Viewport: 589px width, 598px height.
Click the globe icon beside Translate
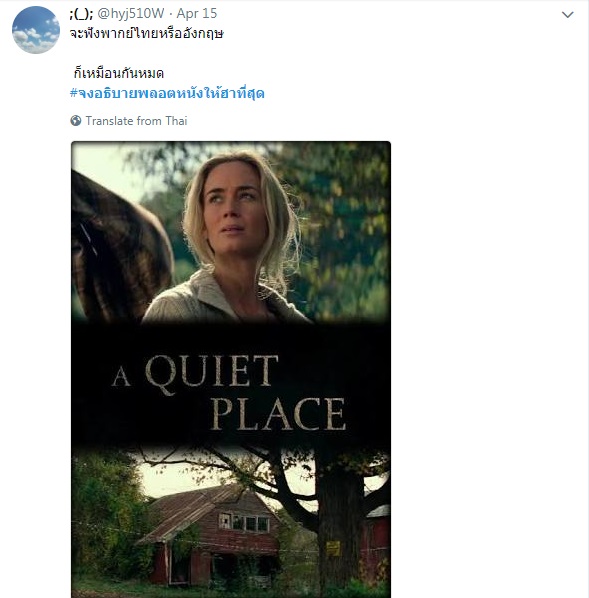[76, 121]
